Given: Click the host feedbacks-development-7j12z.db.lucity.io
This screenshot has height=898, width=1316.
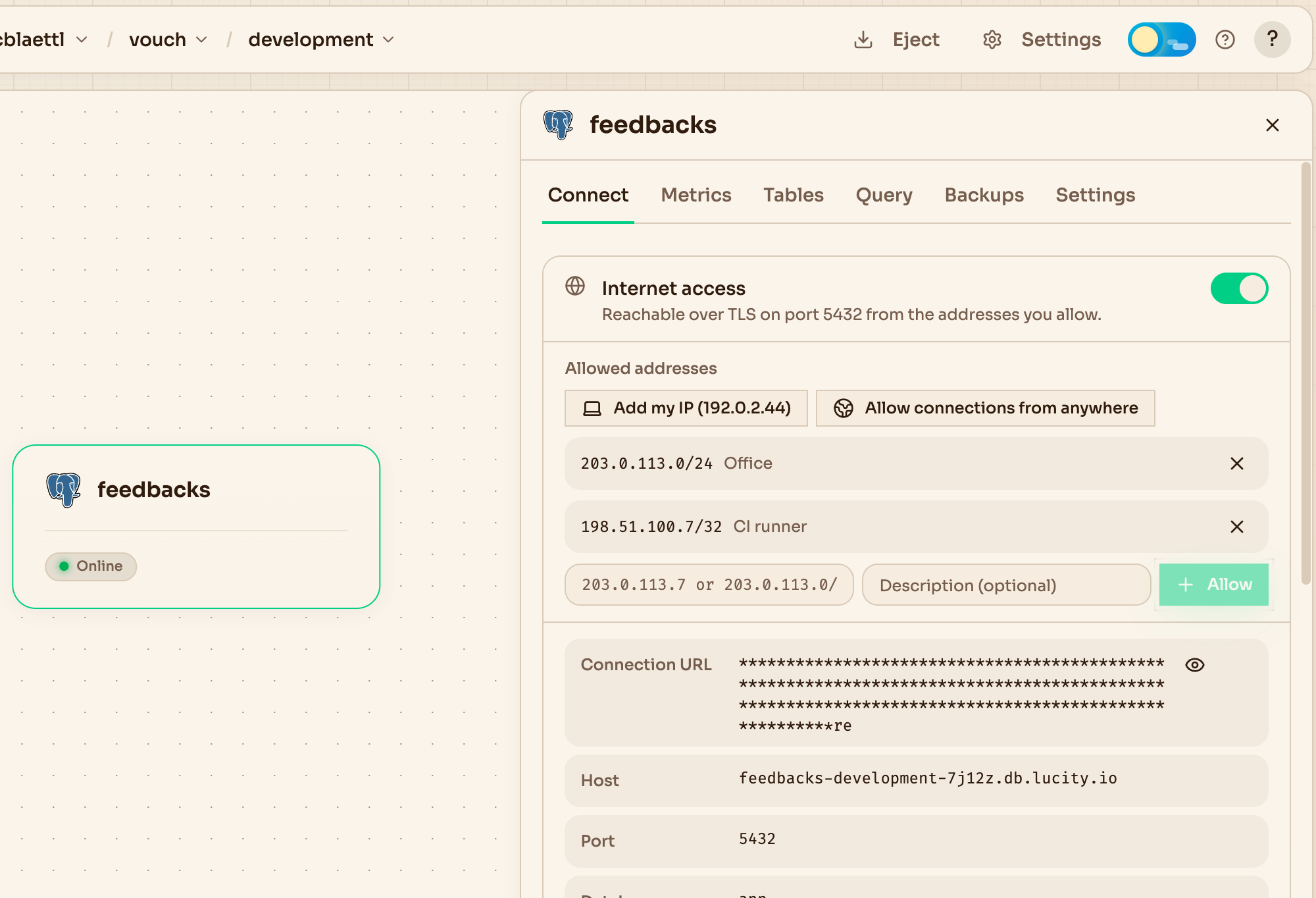Looking at the screenshot, I should pyautogui.click(x=927, y=778).
